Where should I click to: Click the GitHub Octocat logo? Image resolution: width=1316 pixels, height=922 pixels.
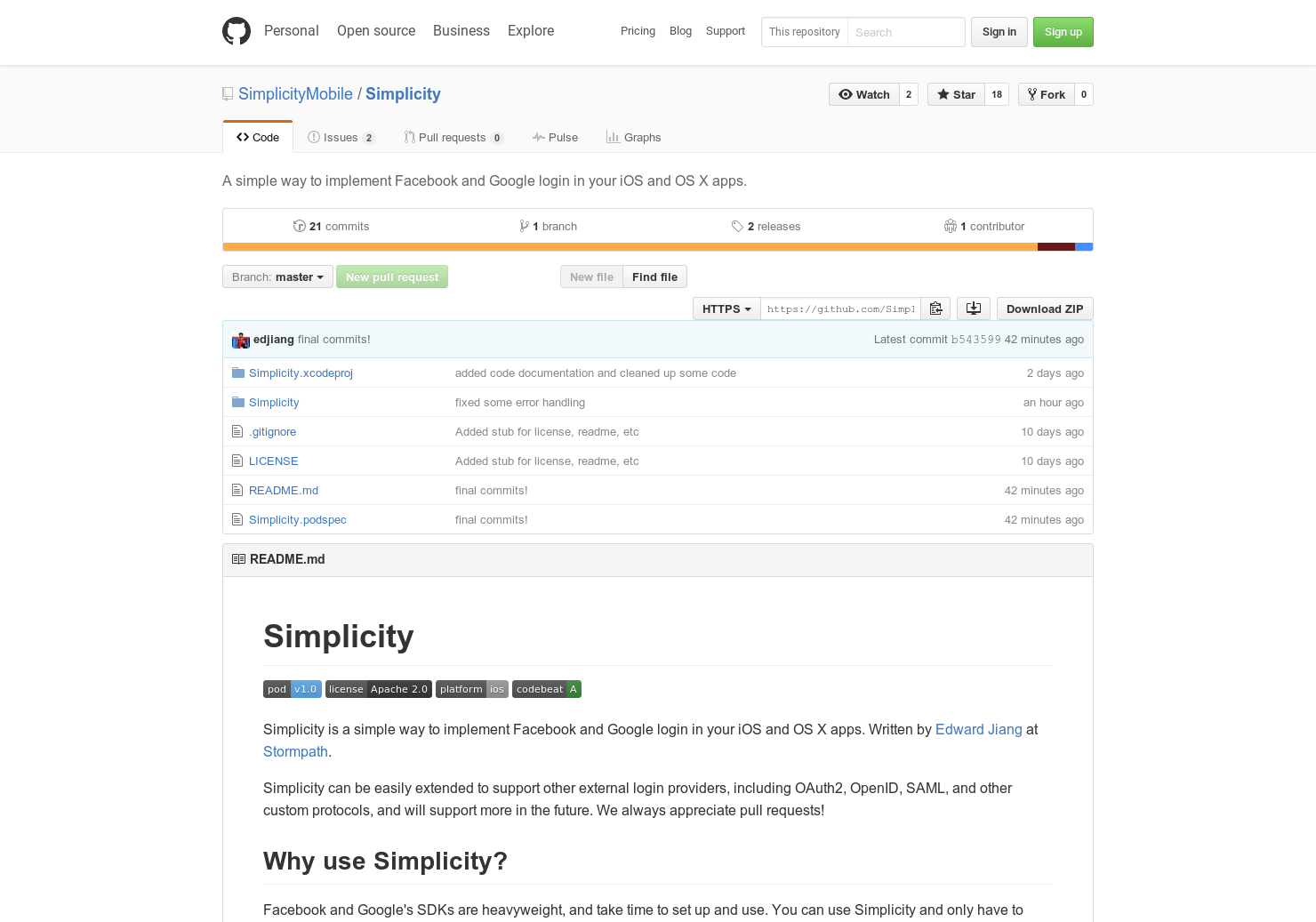pos(236,30)
